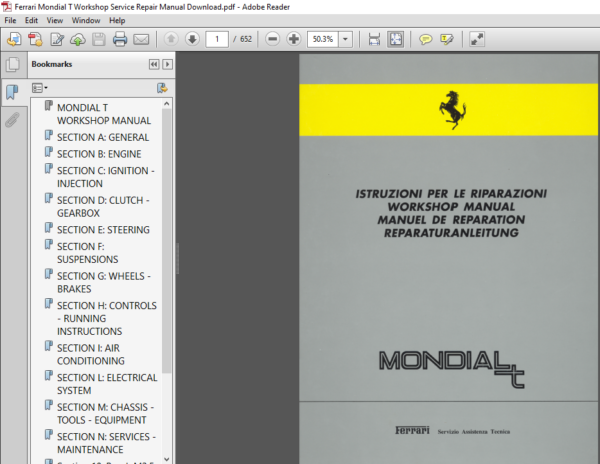
Task: Open SECTION D: CLUTCH - GEARBOX bookmark
Action: (x=103, y=207)
